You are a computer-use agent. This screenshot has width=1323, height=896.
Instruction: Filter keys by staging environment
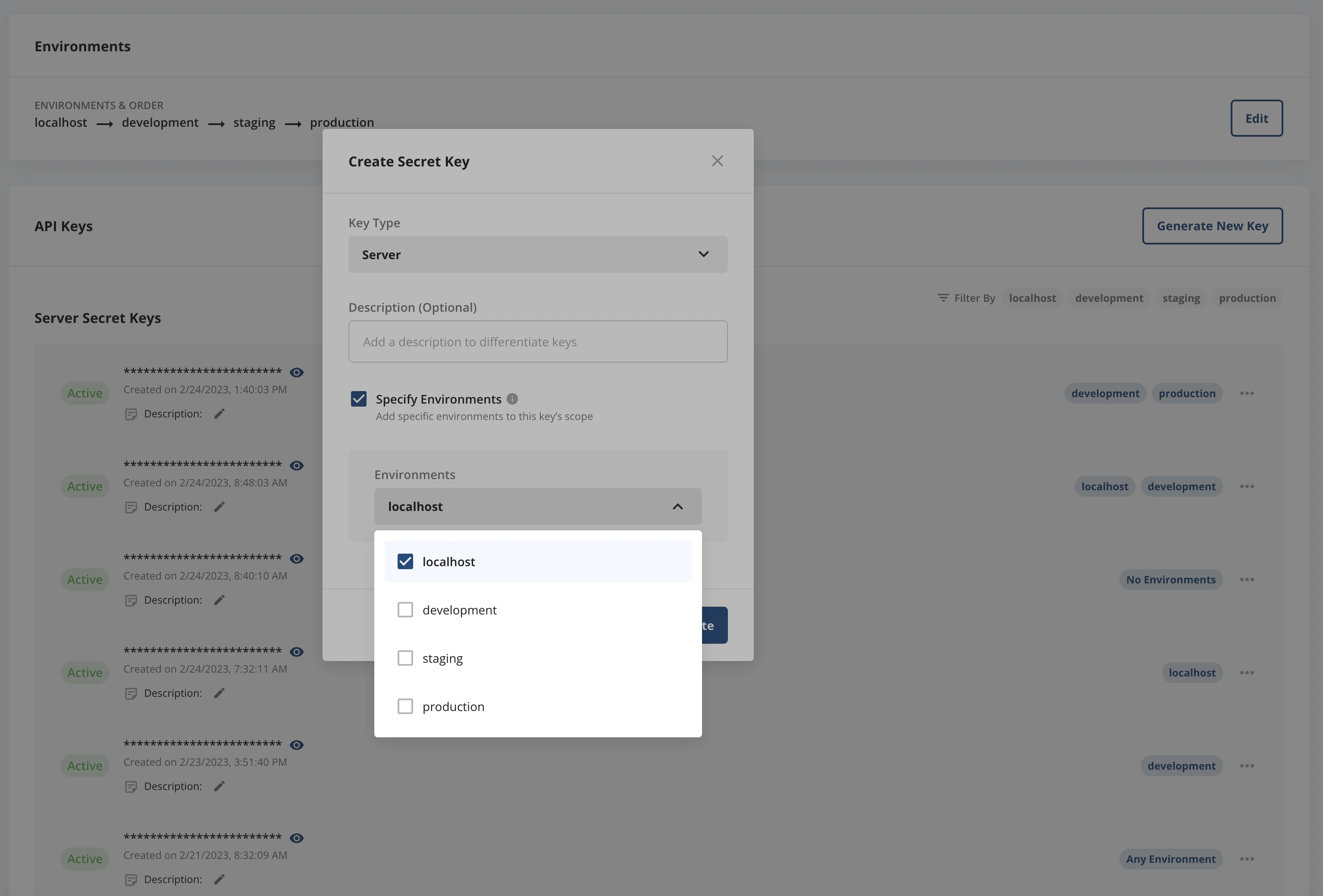1181,298
